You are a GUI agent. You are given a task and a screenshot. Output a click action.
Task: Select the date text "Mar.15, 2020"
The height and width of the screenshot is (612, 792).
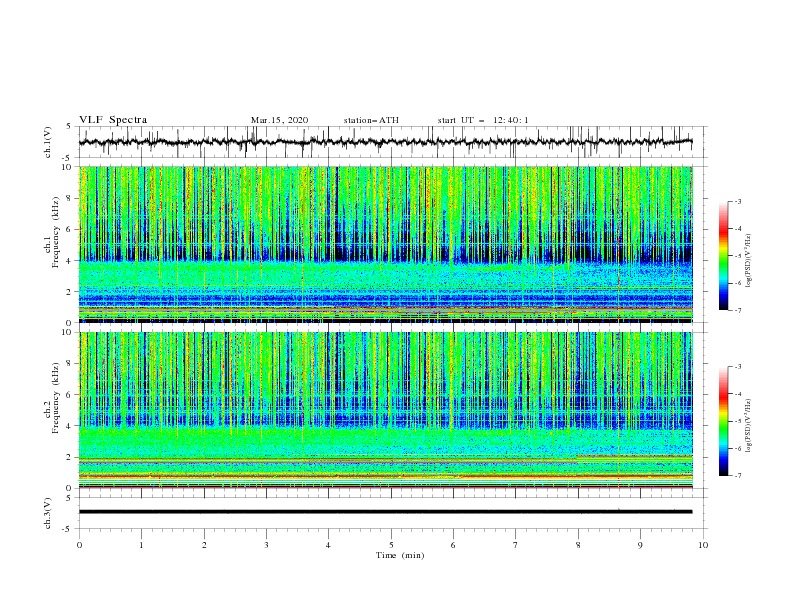[279, 120]
